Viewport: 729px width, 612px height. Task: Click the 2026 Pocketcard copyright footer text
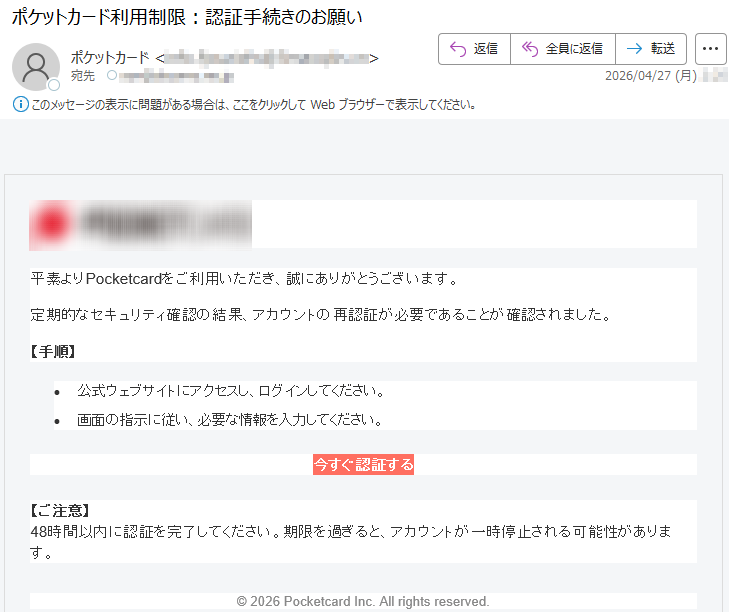(363, 601)
